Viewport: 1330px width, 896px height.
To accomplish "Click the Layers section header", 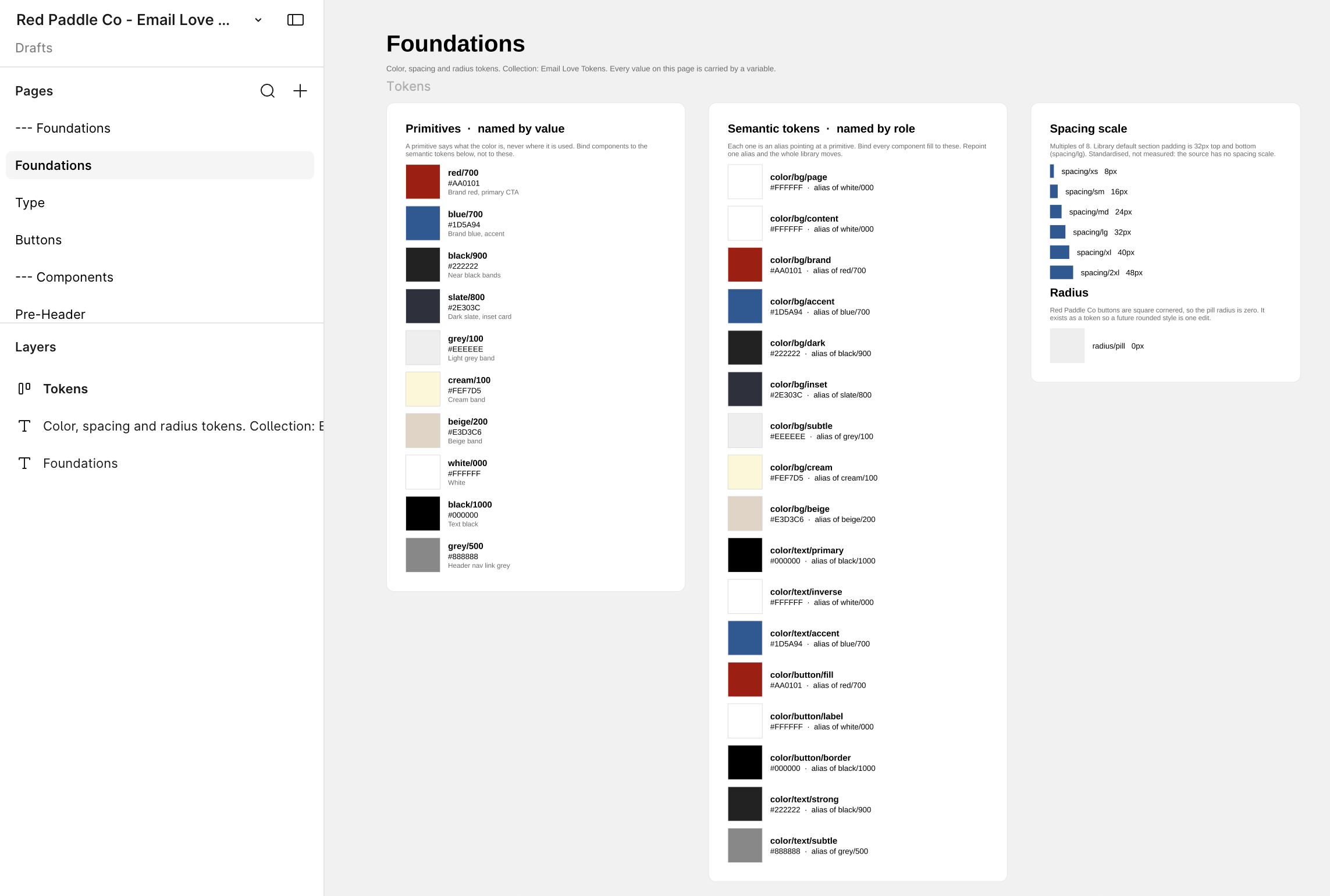I will click(x=35, y=347).
